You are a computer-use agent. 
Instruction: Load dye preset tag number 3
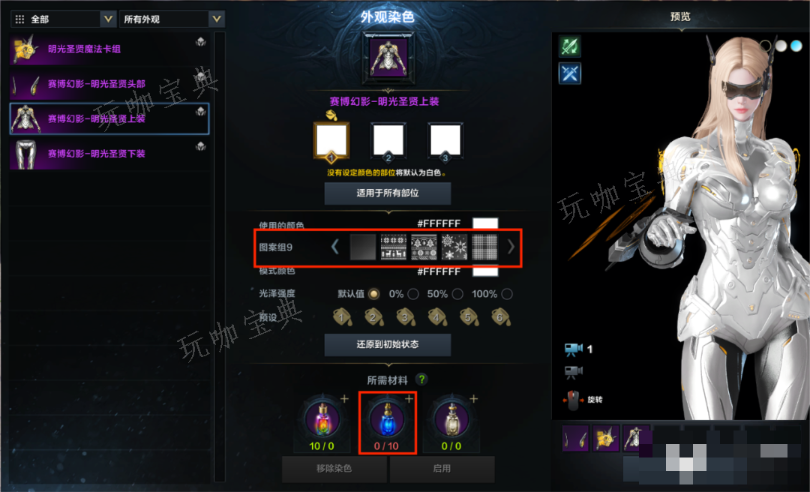[x=406, y=317]
